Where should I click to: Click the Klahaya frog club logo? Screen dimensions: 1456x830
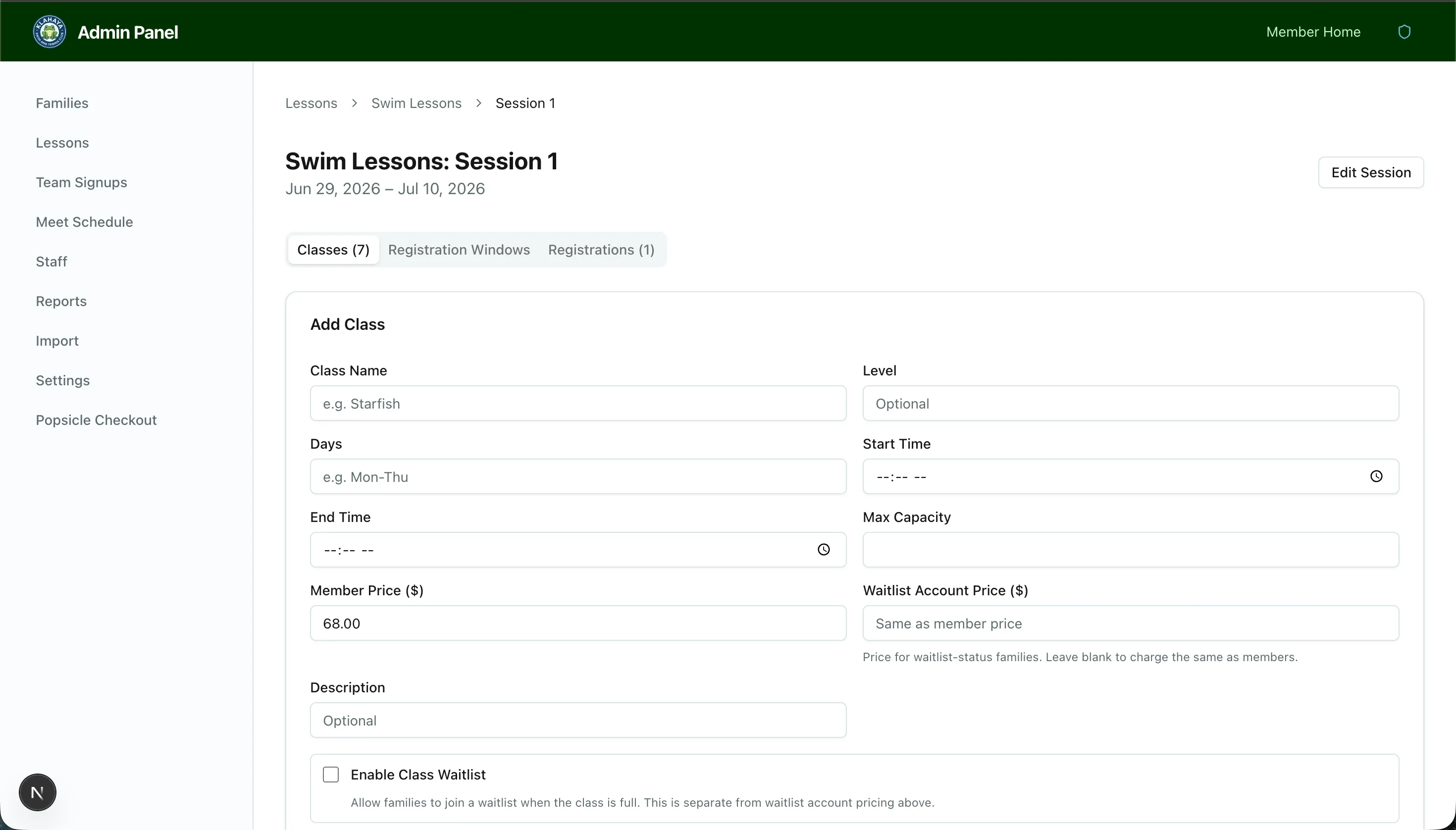point(50,32)
